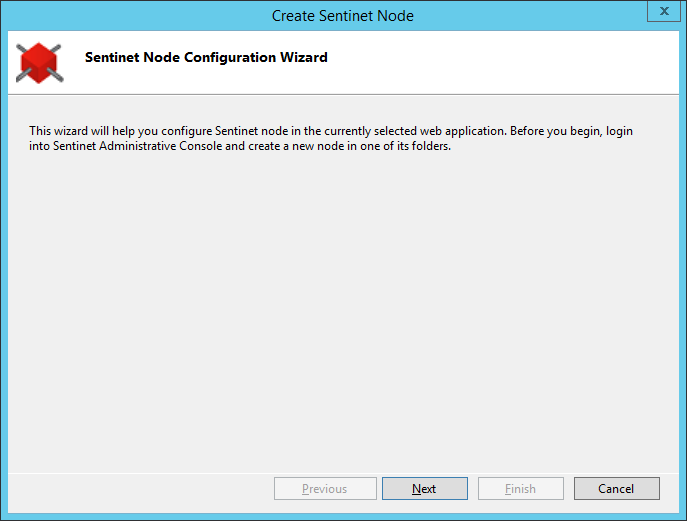Select the "Sentinet Node Configuration Wizard" heading
The image size is (687, 521).
[206, 58]
